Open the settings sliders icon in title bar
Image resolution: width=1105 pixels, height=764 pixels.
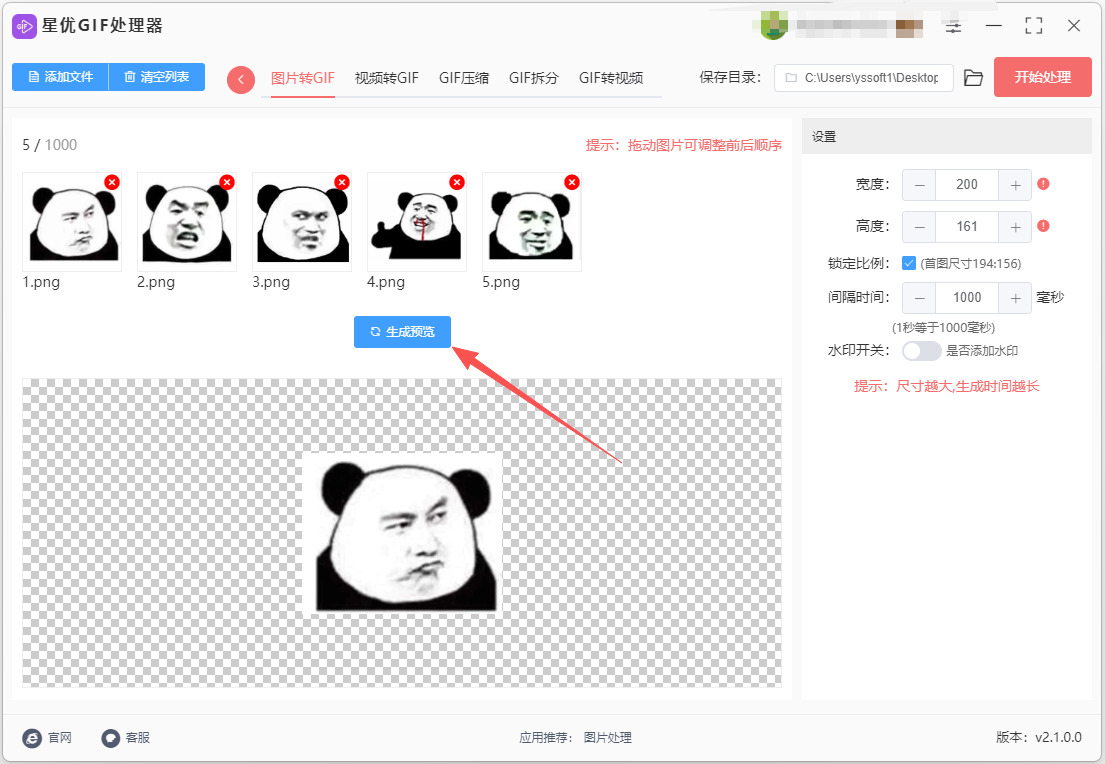click(953, 27)
